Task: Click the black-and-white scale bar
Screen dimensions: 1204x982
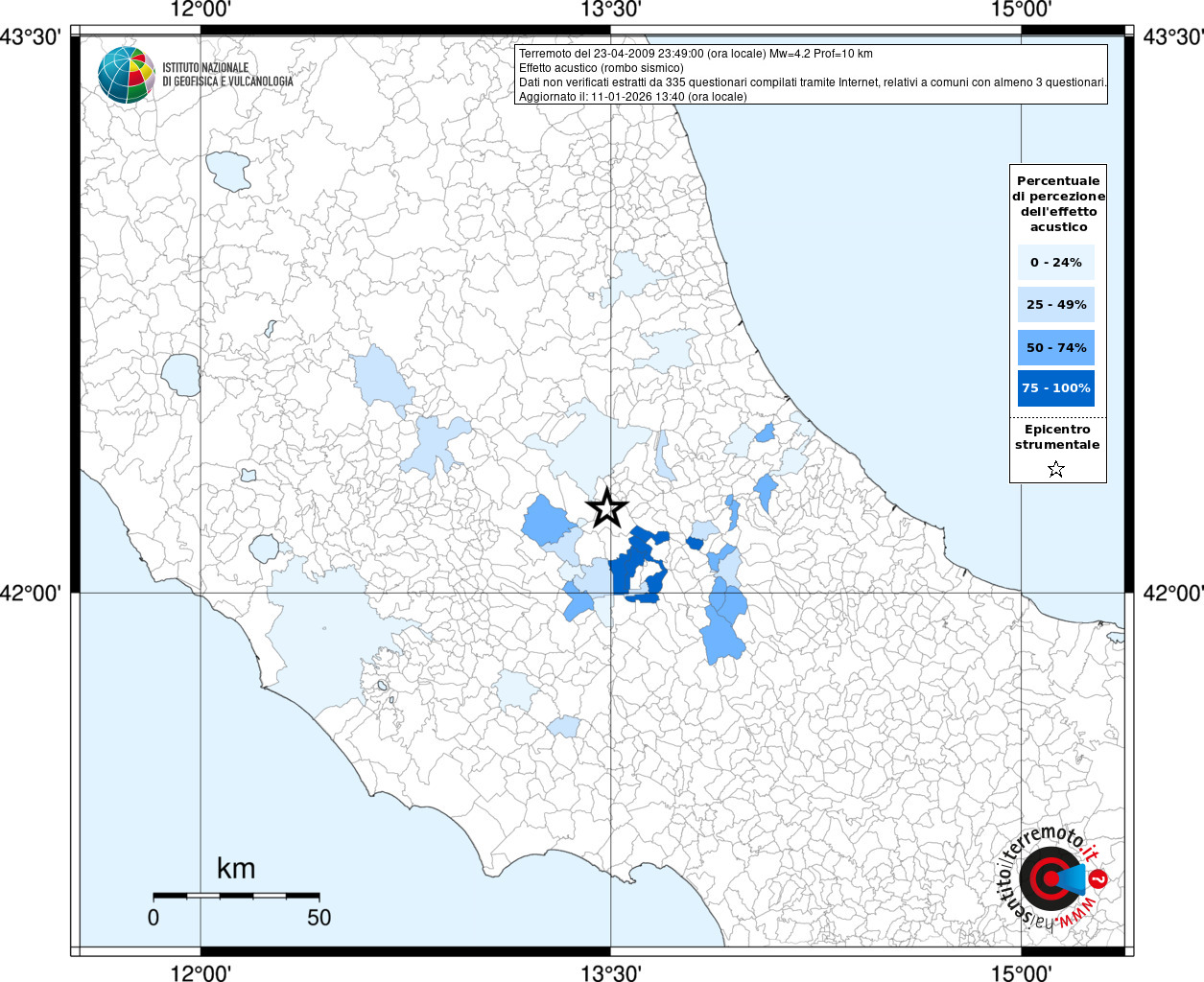Action: [x=236, y=896]
